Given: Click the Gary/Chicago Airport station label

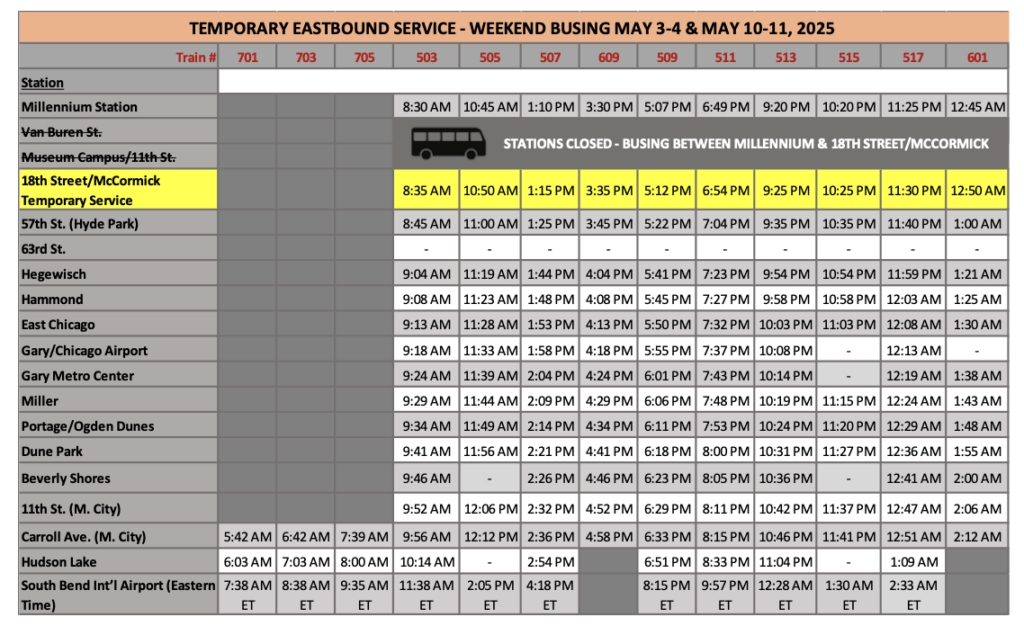Looking at the screenshot, I should coord(84,351).
